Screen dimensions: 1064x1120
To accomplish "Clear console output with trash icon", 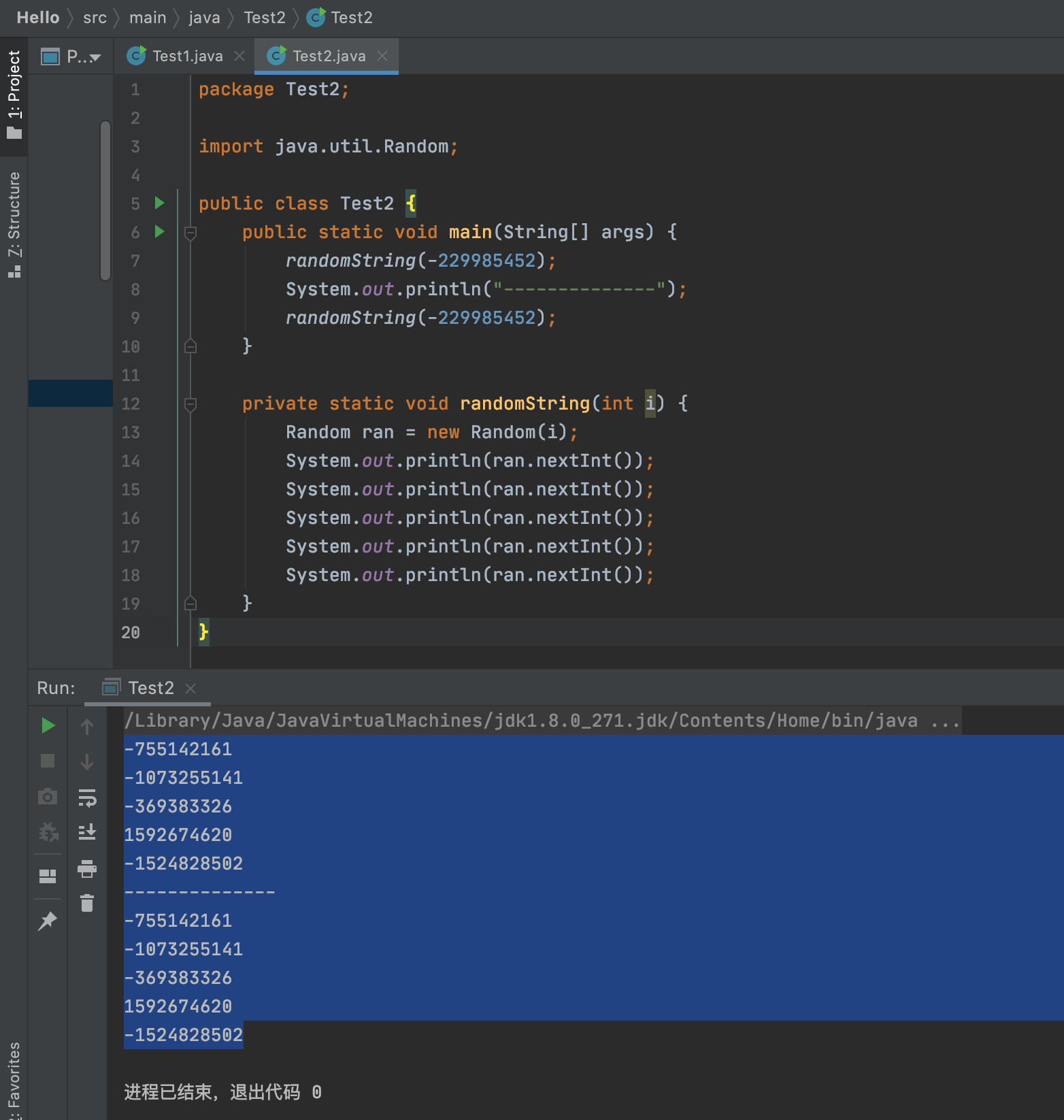I will point(87,904).
